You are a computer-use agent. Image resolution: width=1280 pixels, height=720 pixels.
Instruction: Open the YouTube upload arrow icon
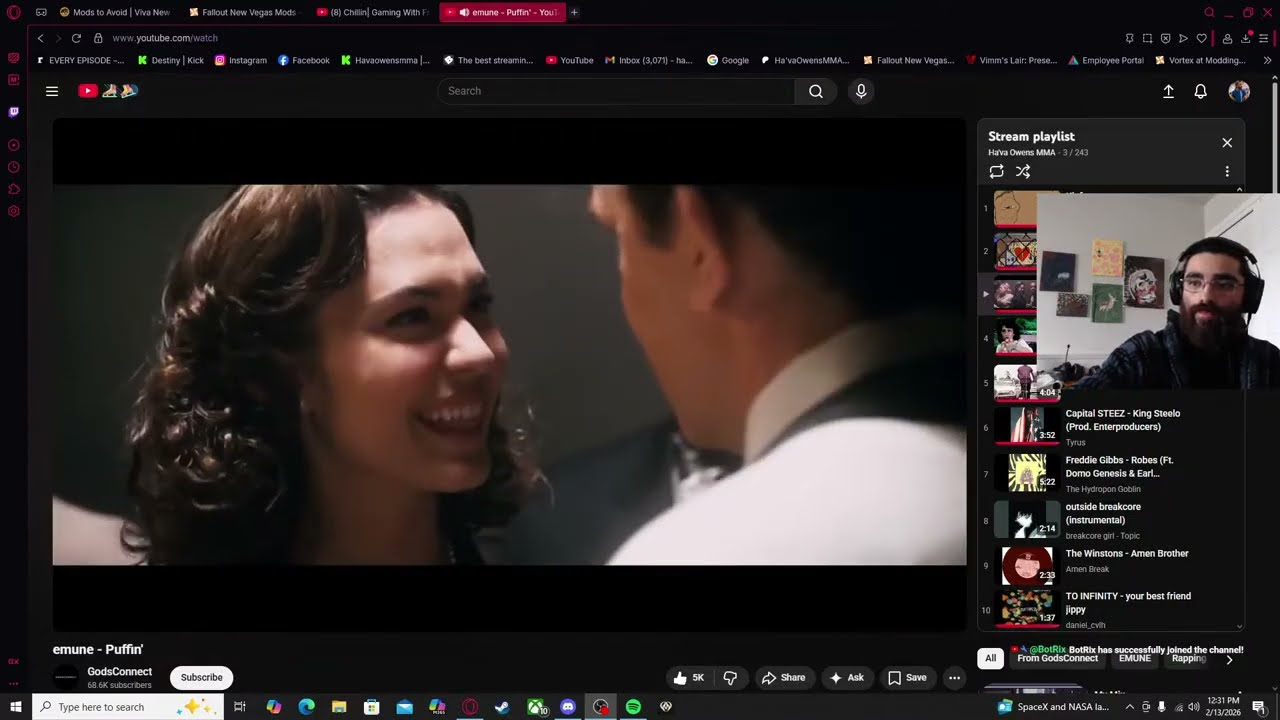(x=1168, y=91)
